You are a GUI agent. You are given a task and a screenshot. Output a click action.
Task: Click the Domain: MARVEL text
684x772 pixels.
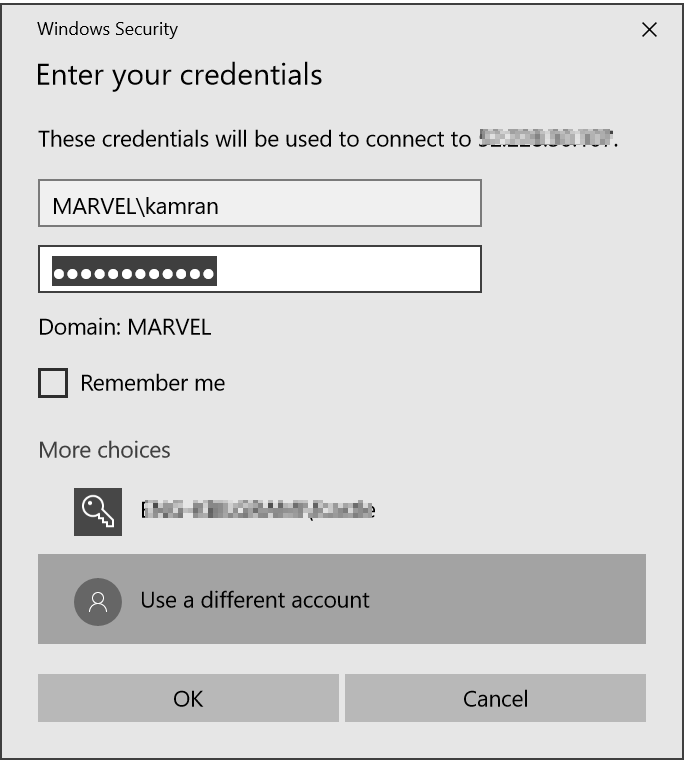tap(125, 327)
